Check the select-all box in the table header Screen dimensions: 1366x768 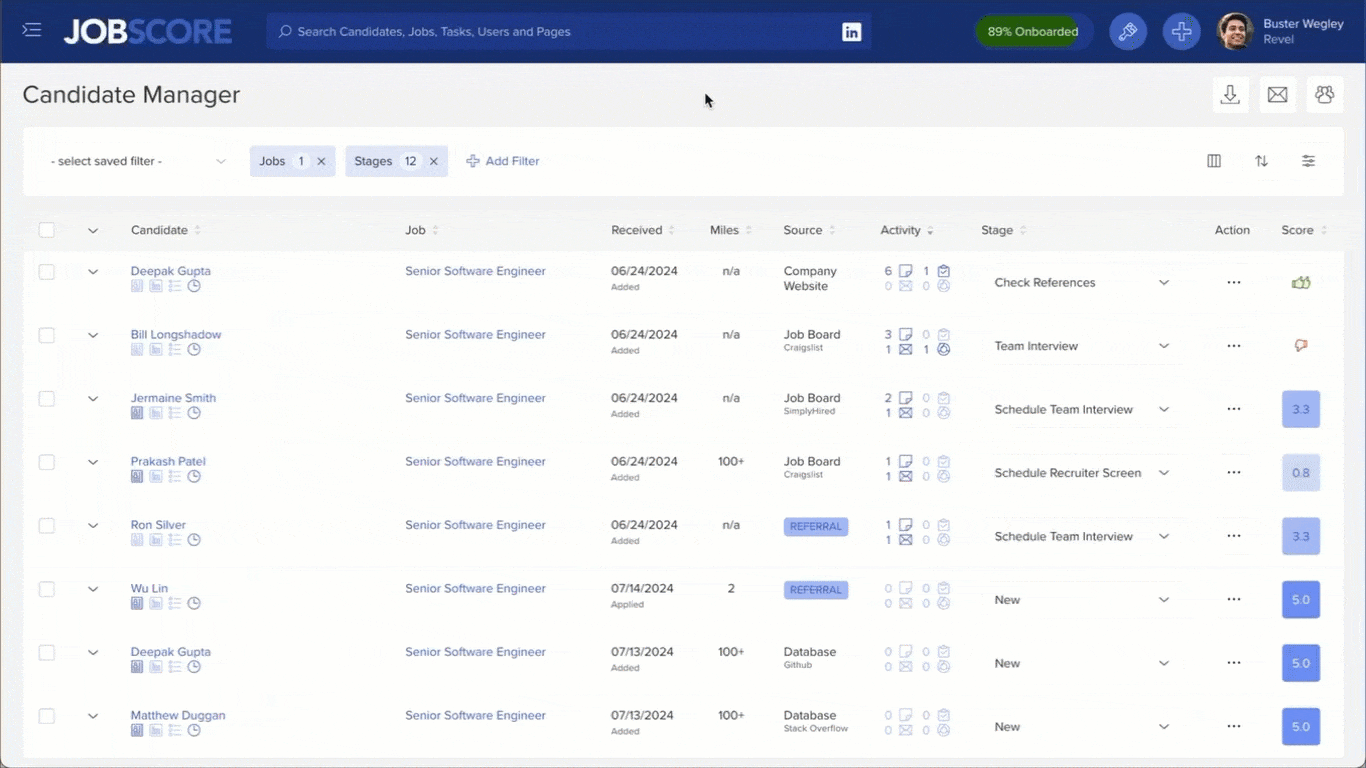tap(46, 229)
